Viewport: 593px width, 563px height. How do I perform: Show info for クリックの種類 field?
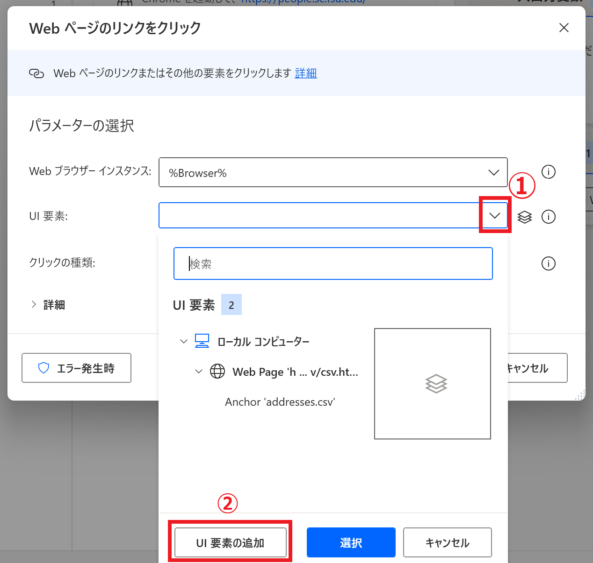coord(548,263)
